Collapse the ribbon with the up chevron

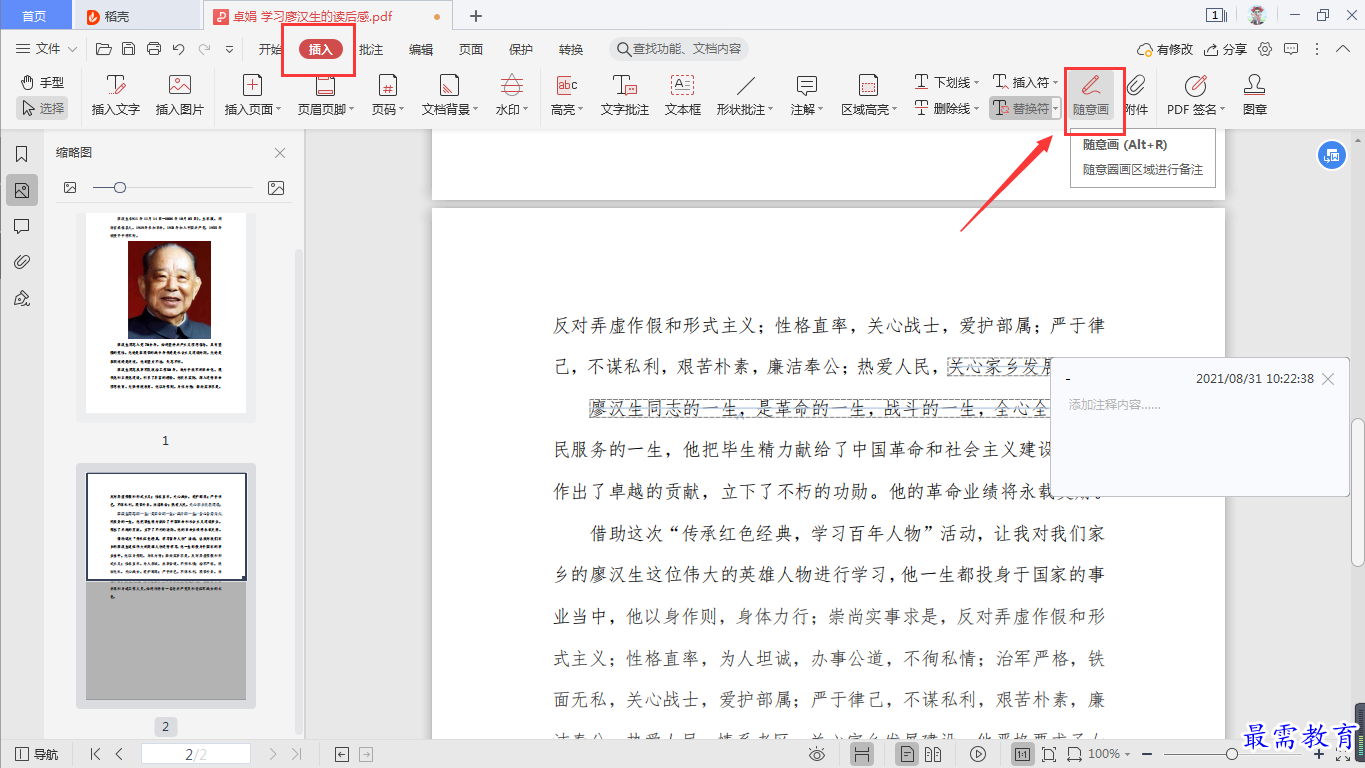[1345, 49]
